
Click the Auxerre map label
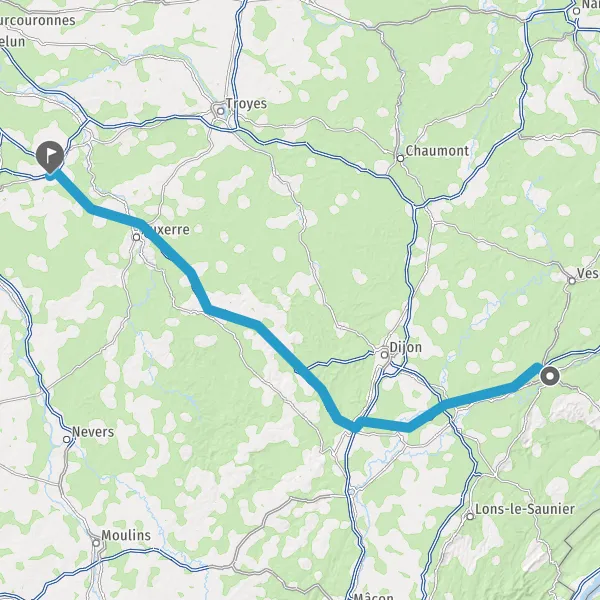(x=165, y=230)
